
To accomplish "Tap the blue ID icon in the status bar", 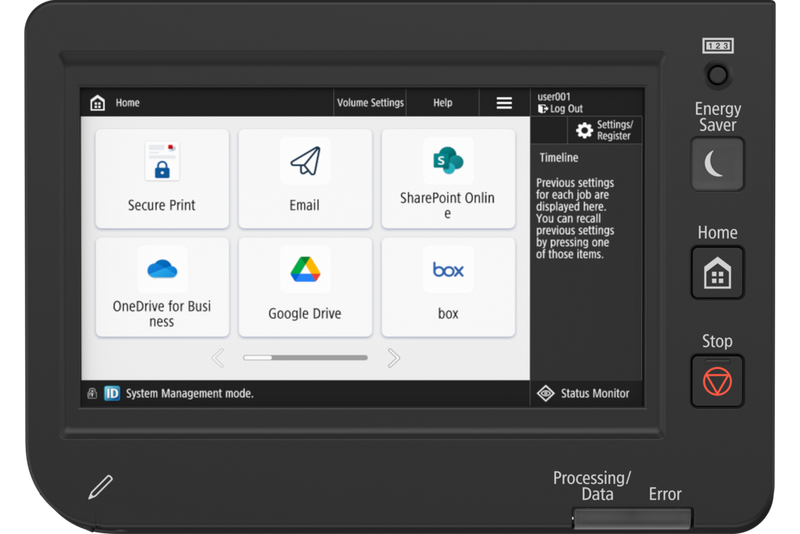I will point(112,393).
